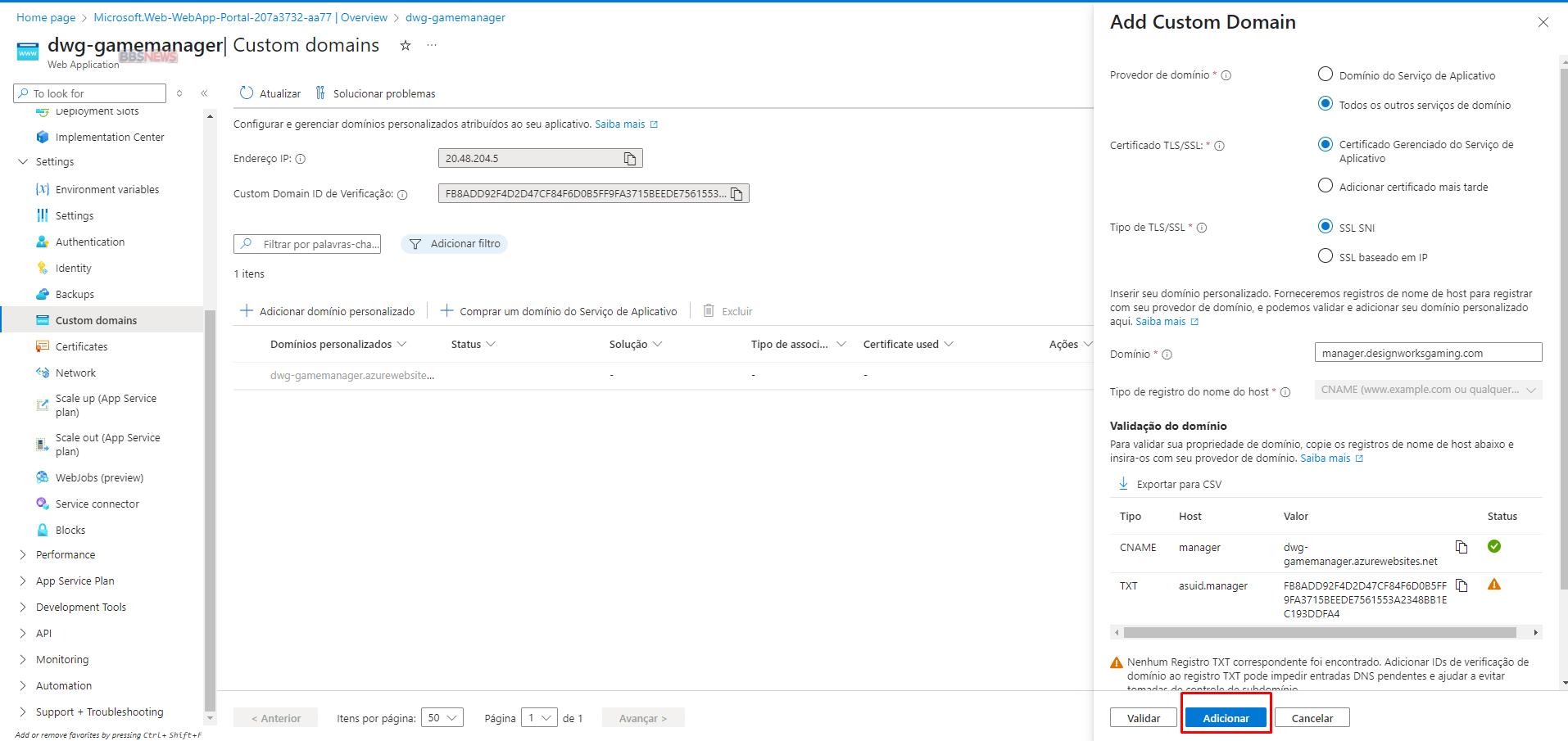
Task: Click the Atualizar refresh icon
Action: [x=247, y=93]
